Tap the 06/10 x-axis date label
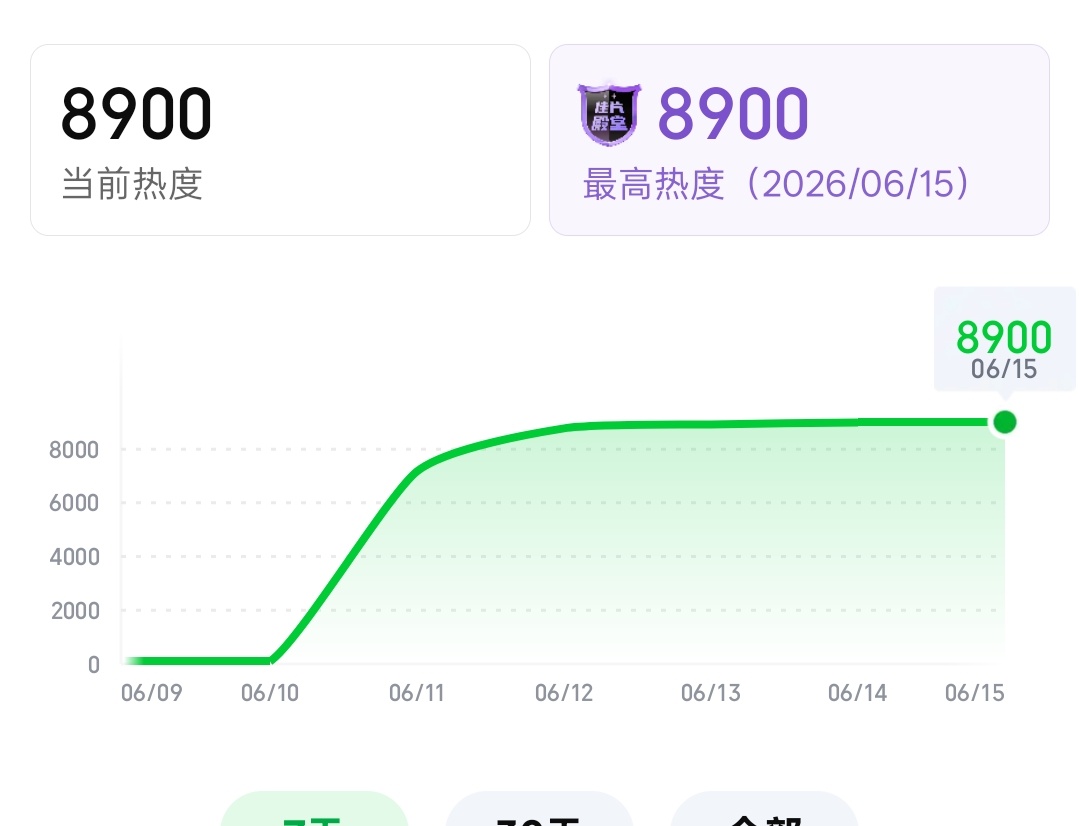The image size is (1079, 826). (x=270, y=692)
